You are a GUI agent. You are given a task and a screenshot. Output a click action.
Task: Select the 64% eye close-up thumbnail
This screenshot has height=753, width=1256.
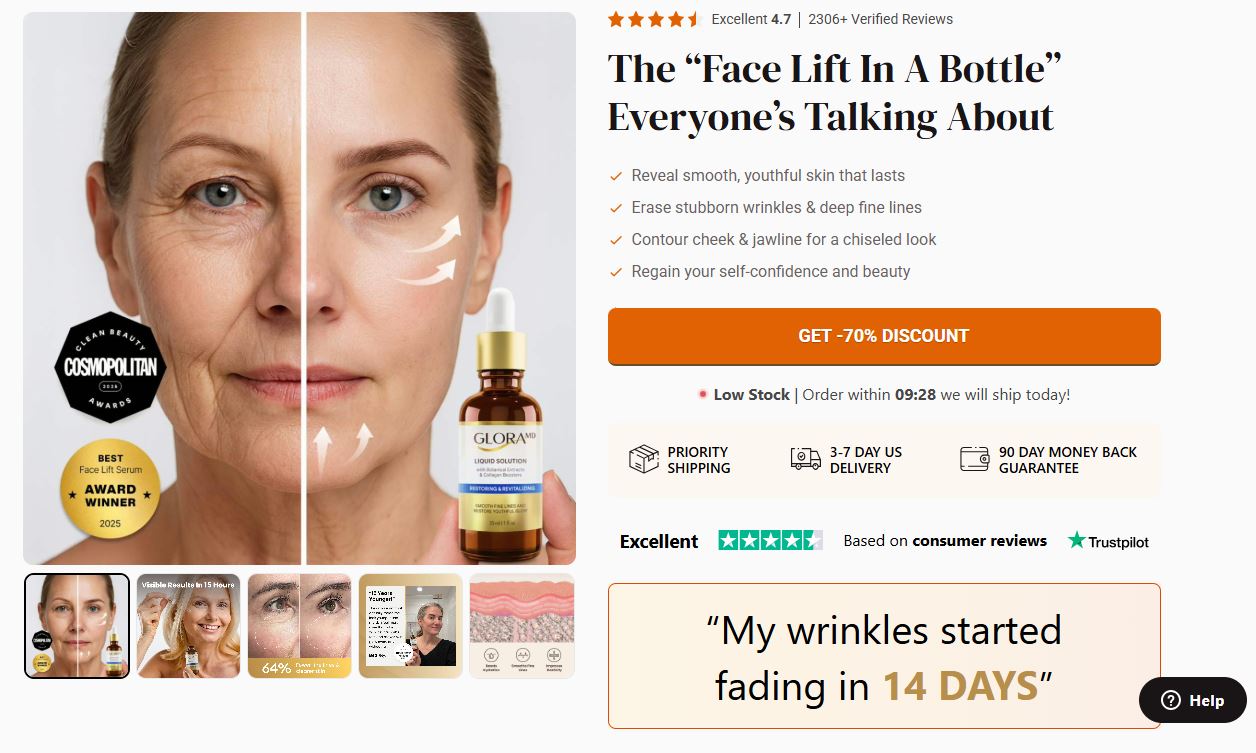(299, 626)
